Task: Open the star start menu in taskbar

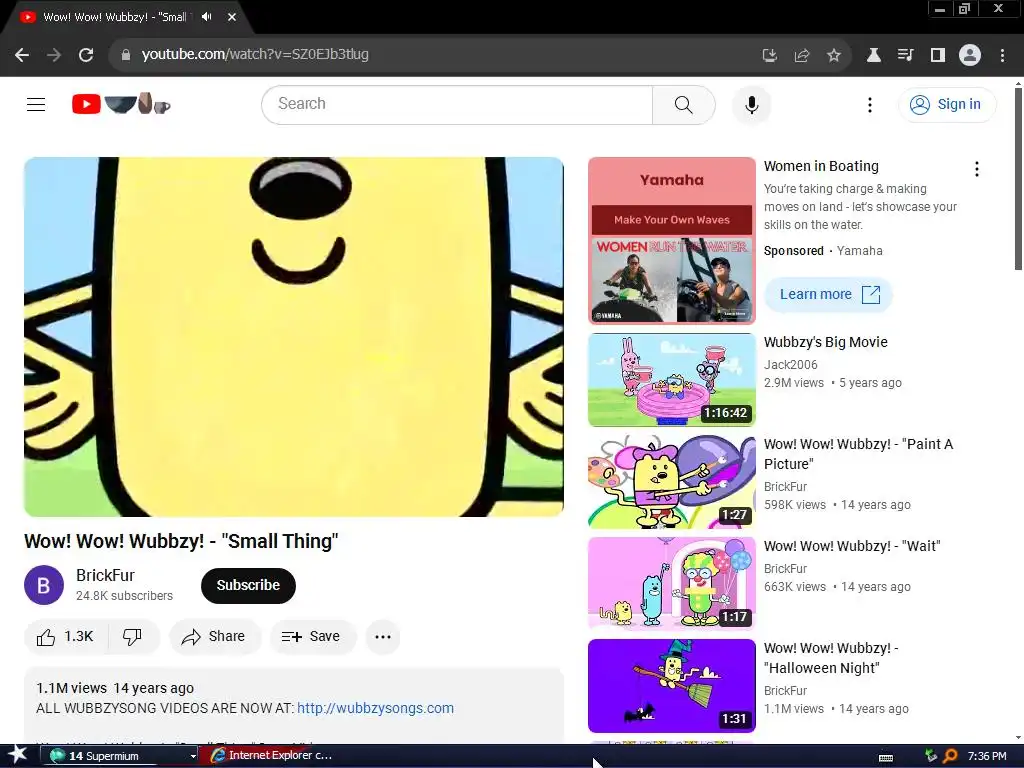Action: (x=17, y=756)
